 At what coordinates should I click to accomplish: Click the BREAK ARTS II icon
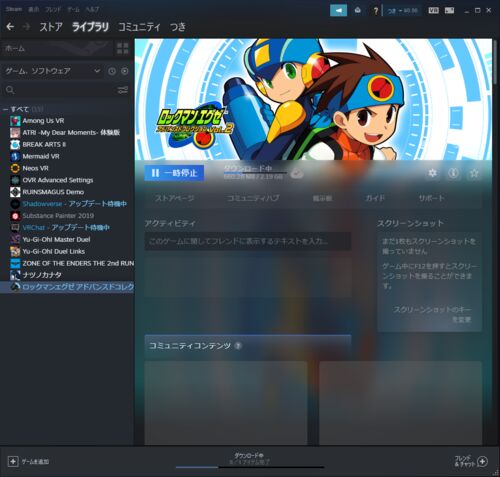pos(15,144)
